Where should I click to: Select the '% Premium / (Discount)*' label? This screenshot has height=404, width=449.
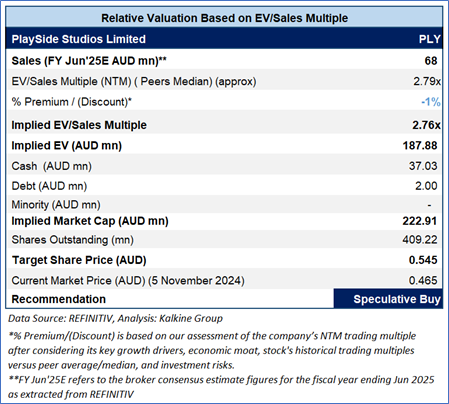(72, 102)
